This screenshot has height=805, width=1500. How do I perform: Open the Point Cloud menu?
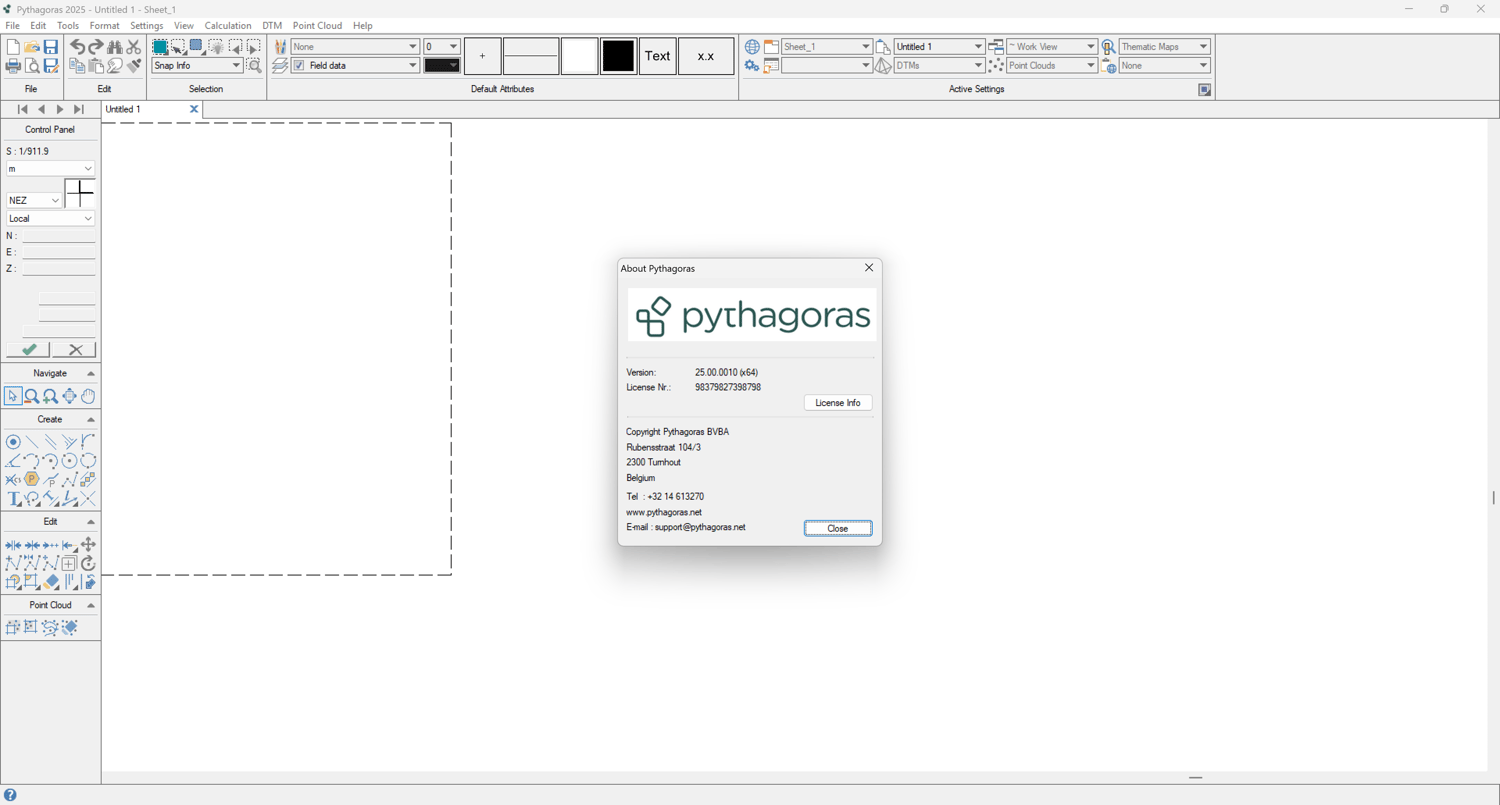click(x=317, y=26)
